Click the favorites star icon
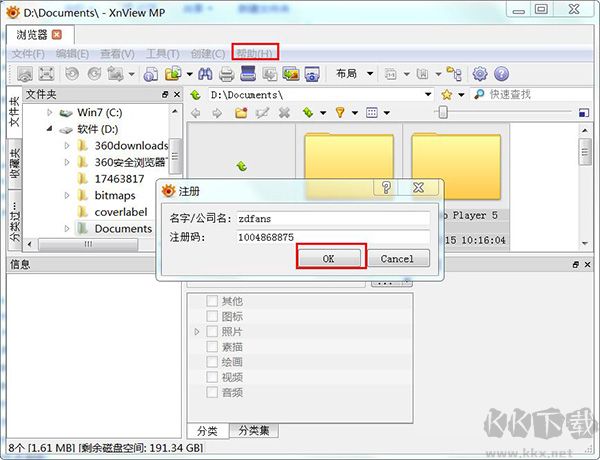This screenshot has height=460, width=600. (x=447, y=95)
